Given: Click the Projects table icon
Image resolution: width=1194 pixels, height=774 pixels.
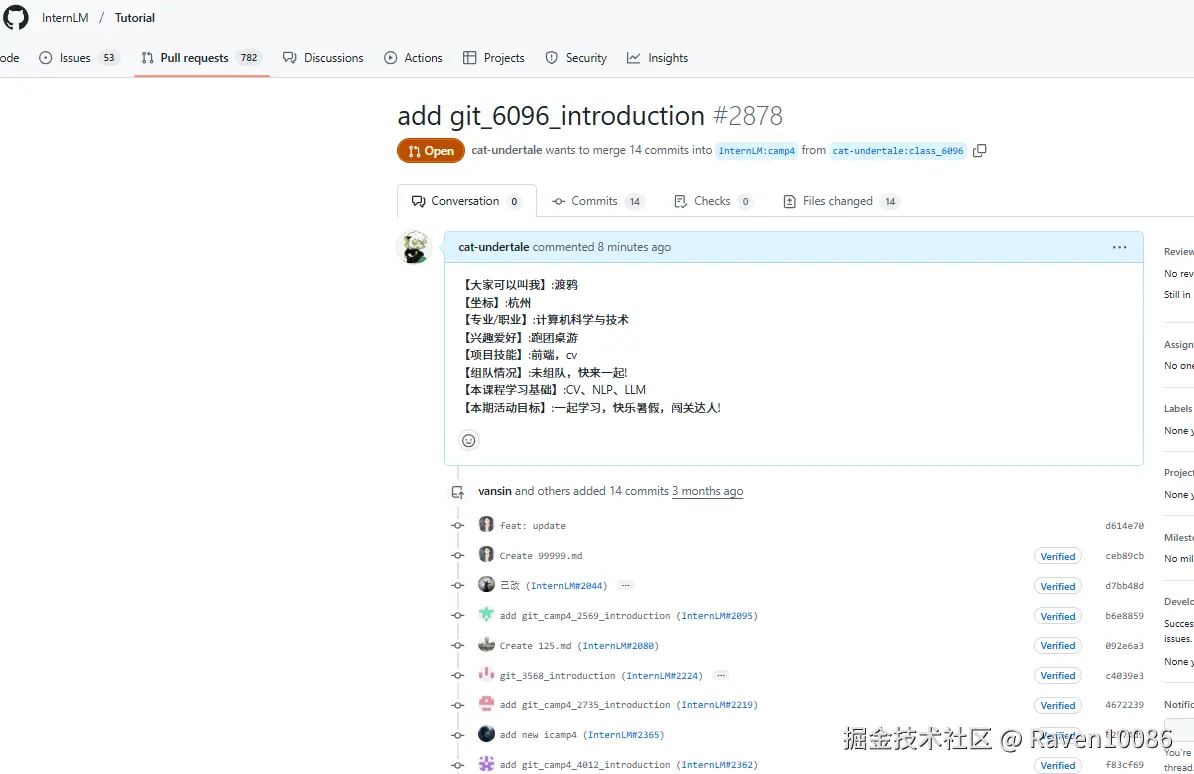Looking at the screenshot, I should [470, 58].
